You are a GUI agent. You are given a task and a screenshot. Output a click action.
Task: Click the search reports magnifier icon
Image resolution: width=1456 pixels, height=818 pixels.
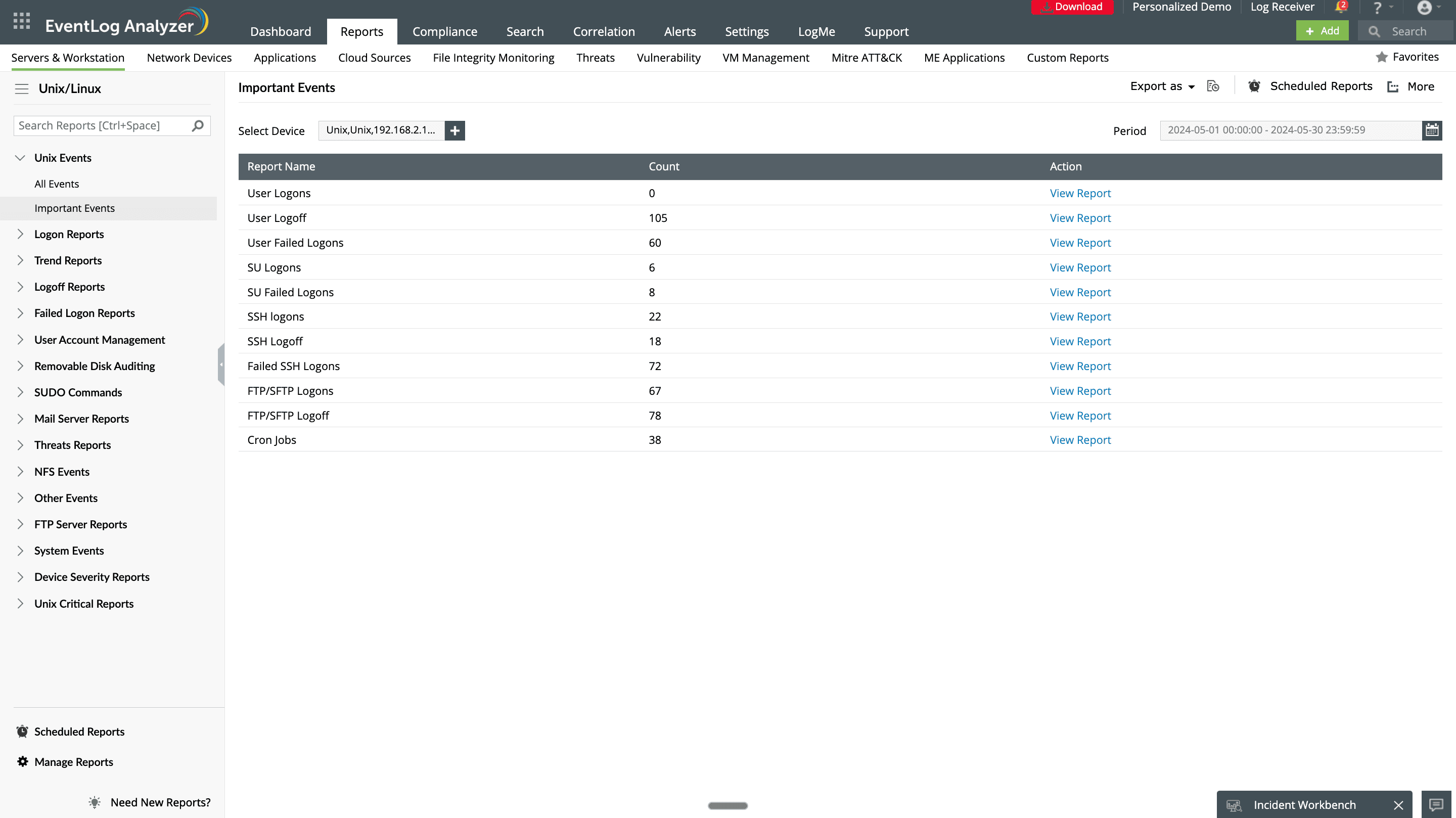pyautogui.click(x=198, y=125)
